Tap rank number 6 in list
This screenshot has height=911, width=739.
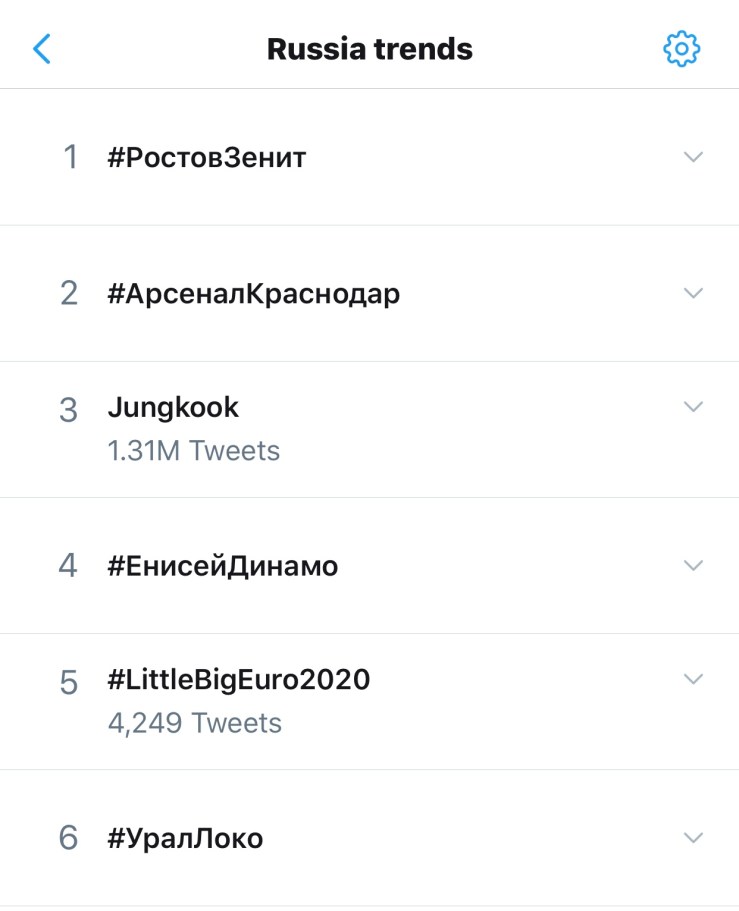point(68,838)
